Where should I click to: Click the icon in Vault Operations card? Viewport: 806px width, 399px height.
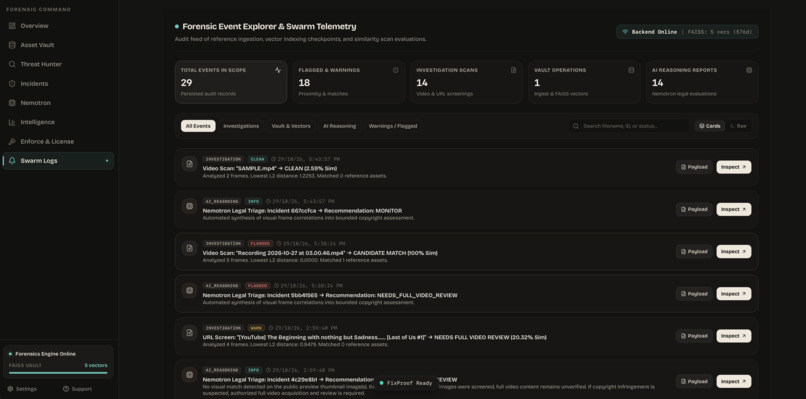631,70
